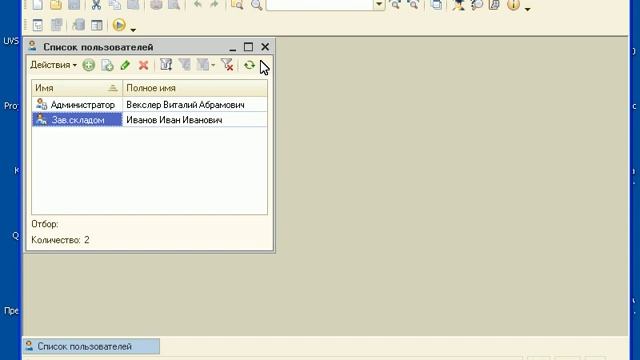Viewport: 640px width, 360px height.
Task: Click the Open folder icon in main toolbar
Action: pyautogui.click(x=56, y=4)
